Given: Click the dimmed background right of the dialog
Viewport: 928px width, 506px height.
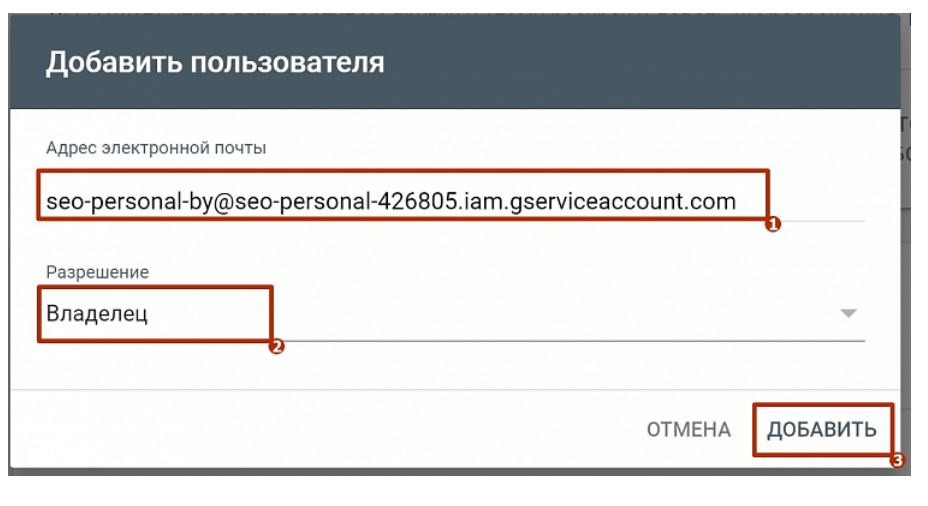Looking at the screenshot, I should coord(912,250).
